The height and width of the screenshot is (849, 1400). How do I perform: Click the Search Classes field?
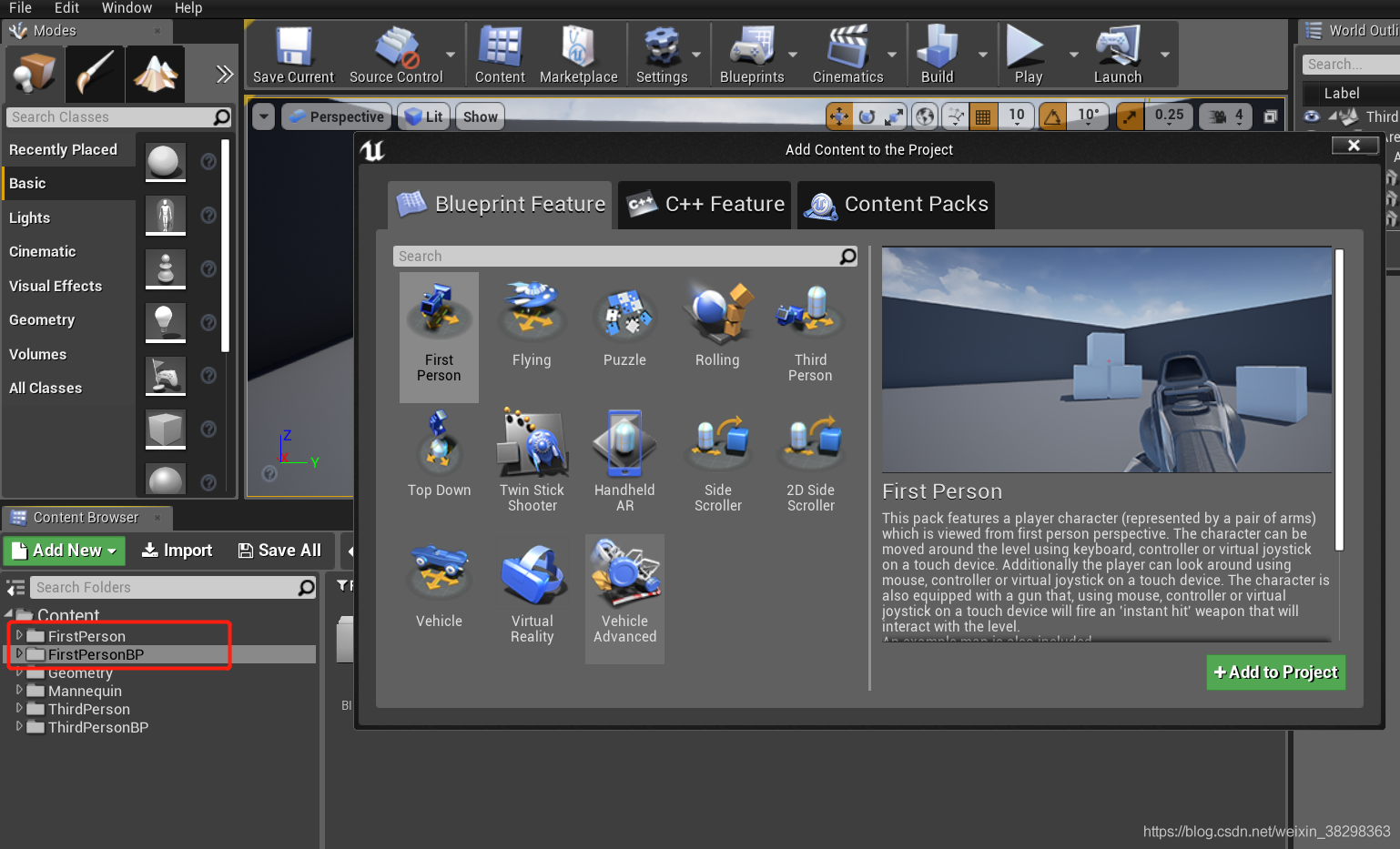(x=119, y=117)
